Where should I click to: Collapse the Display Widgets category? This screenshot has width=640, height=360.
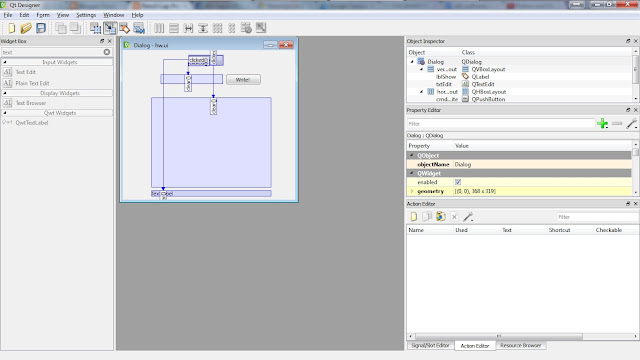(x=5, y=93)
